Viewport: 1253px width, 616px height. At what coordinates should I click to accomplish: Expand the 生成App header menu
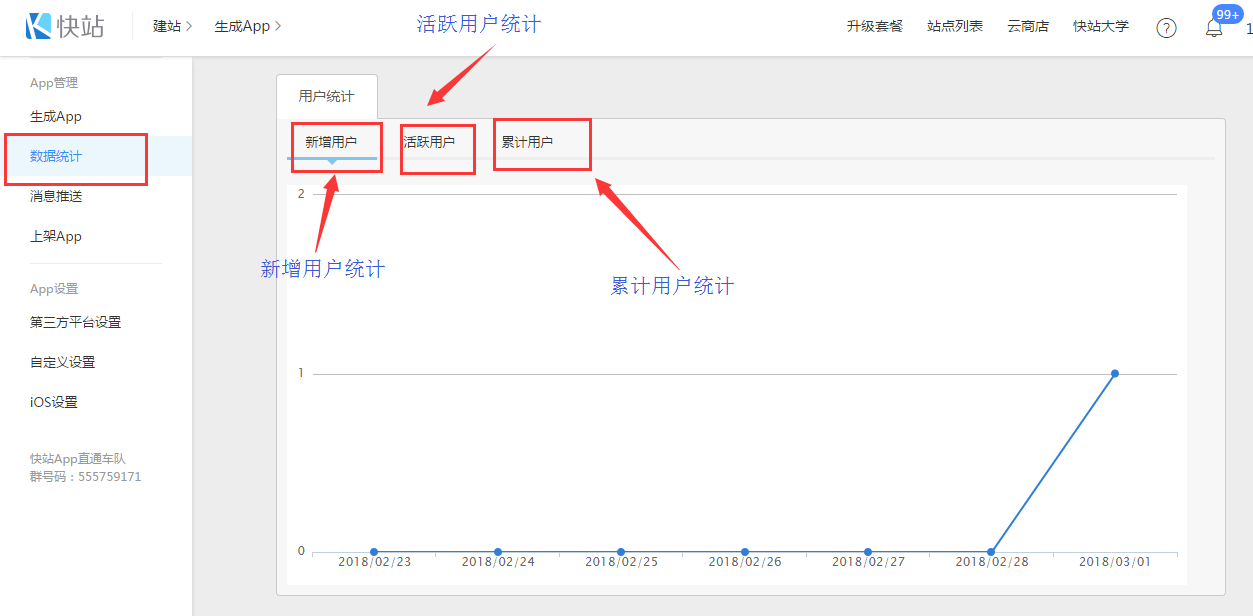(x=247, y=26)
